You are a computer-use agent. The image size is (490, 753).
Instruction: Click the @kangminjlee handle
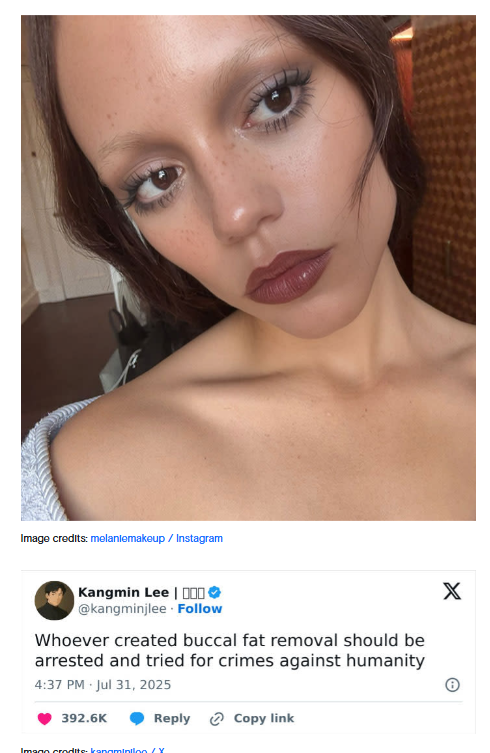tap(122, 609)
